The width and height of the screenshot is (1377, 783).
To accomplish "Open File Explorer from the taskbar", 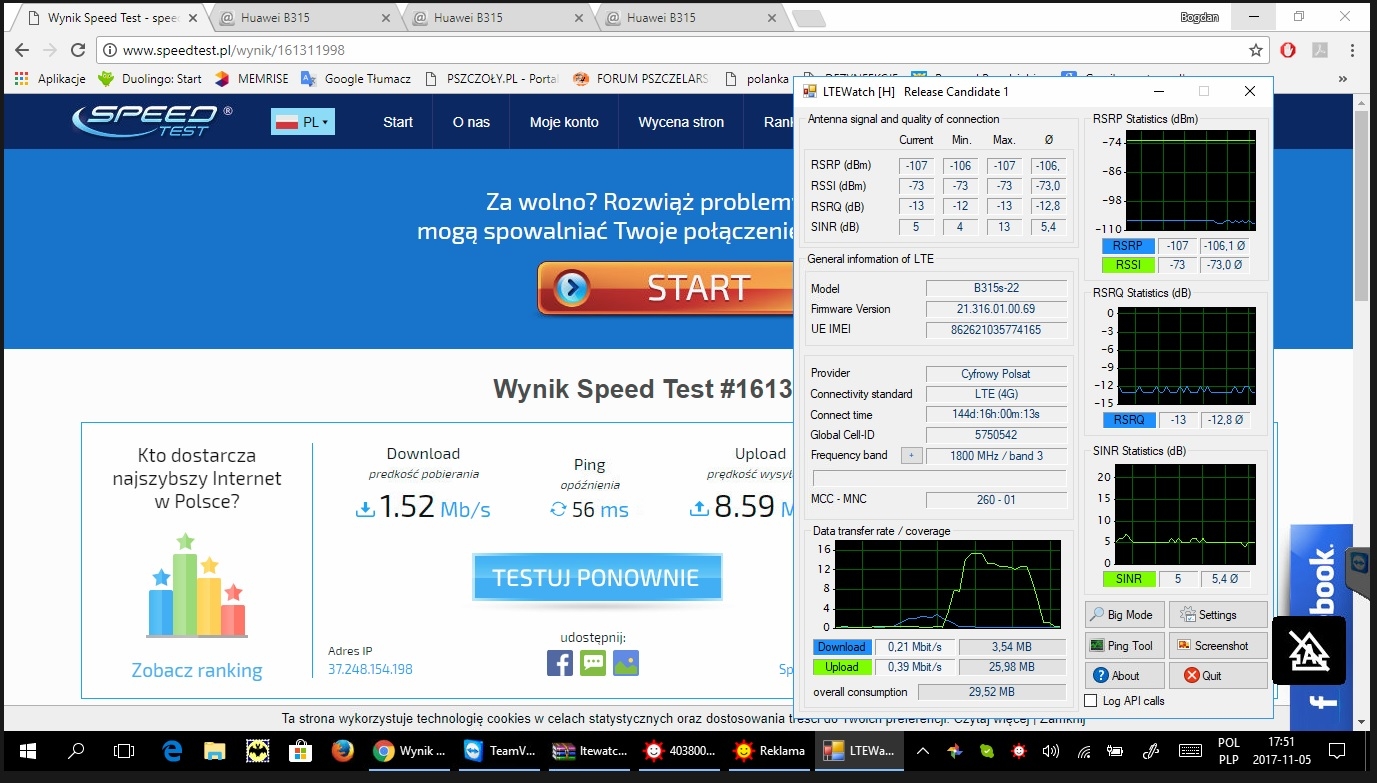I will pos(214,751).
